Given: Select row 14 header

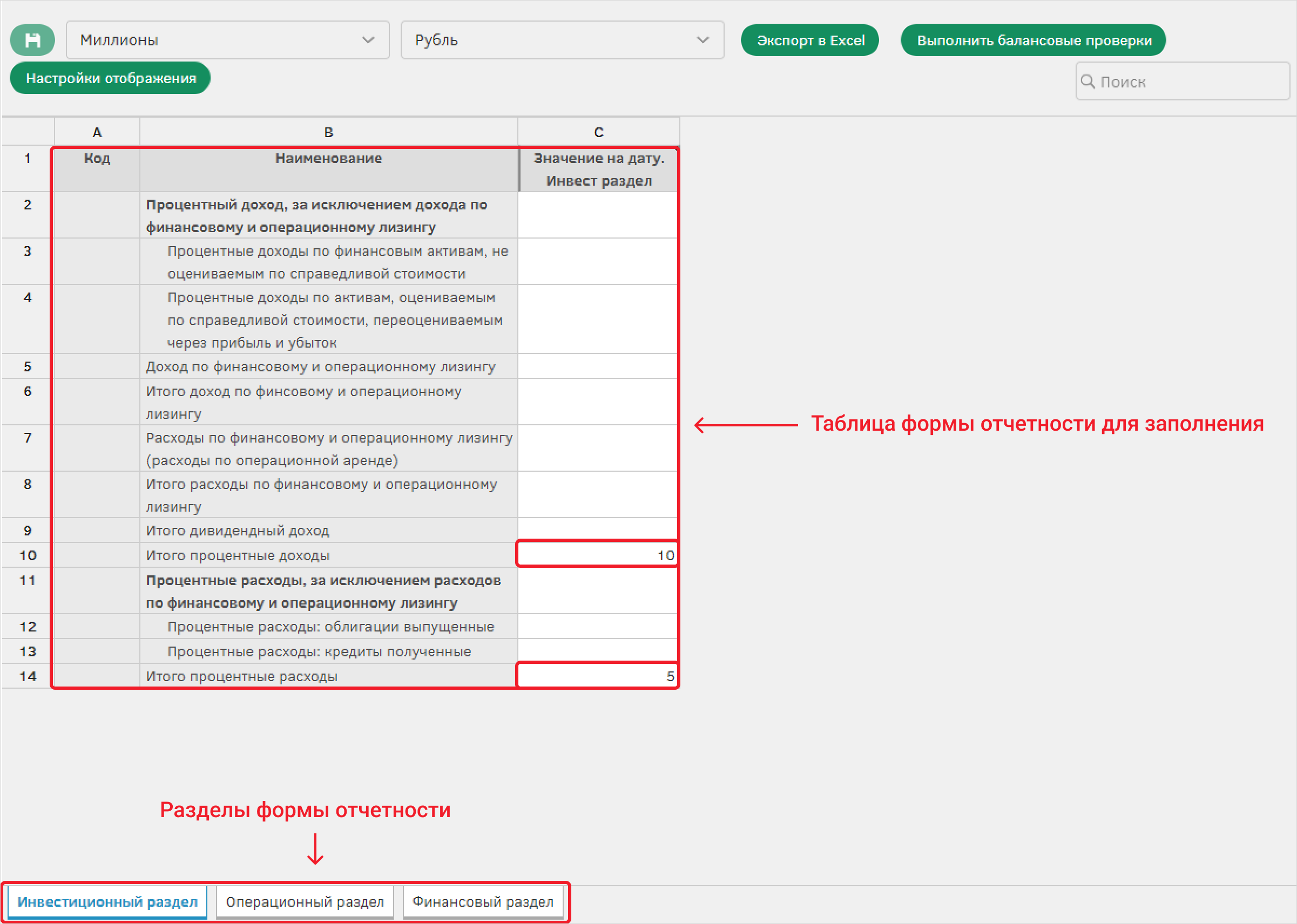Looking at the screenshot, I should pyautogui.click(x=28, y=676).
